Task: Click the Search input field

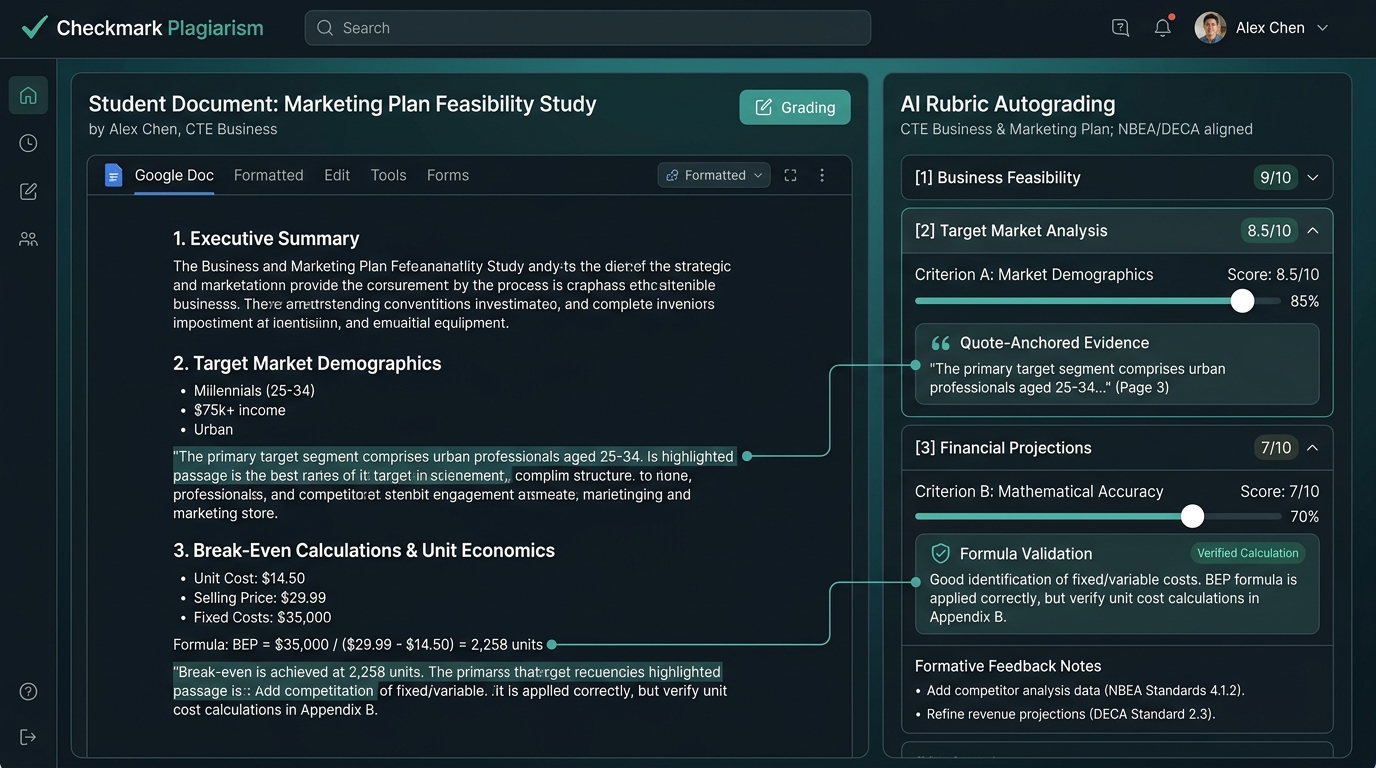Action: pos(588,28)
